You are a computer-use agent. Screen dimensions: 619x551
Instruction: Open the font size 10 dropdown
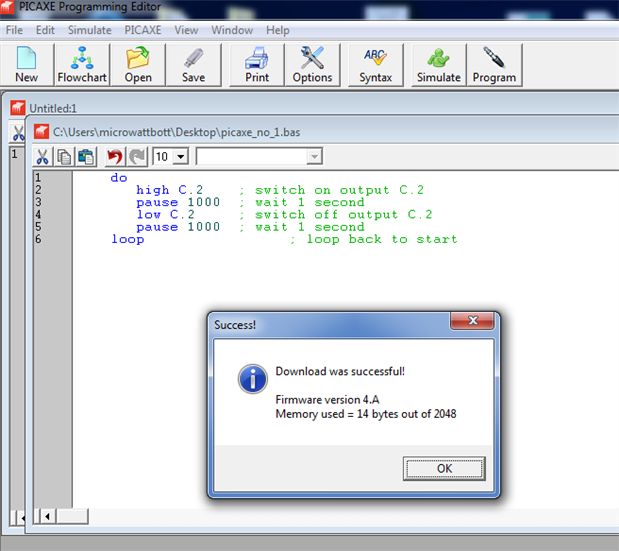[x=181, y=157]
